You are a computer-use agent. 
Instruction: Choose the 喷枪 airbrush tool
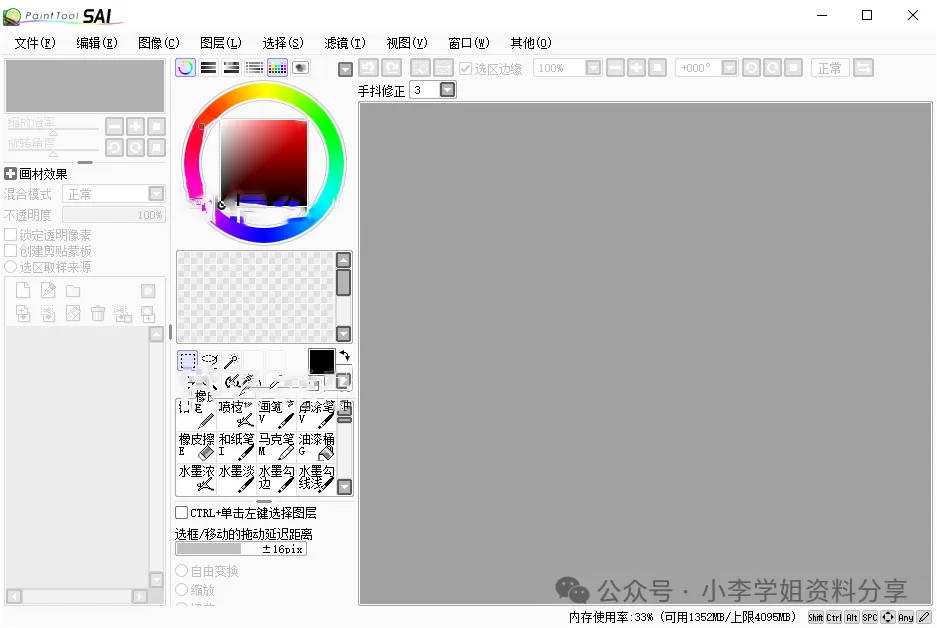click(236, 415)
